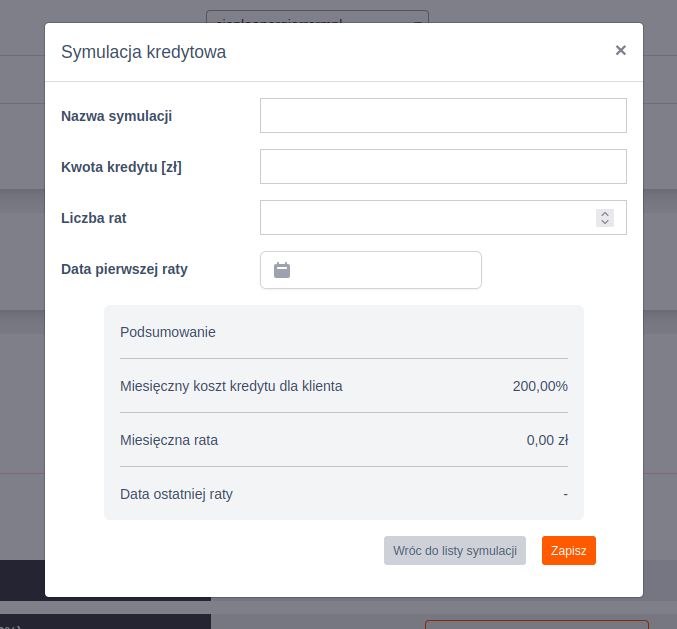Open the dropdown behind the dialog top
This screenshot has width=677, height=629.
coord(317,17)
